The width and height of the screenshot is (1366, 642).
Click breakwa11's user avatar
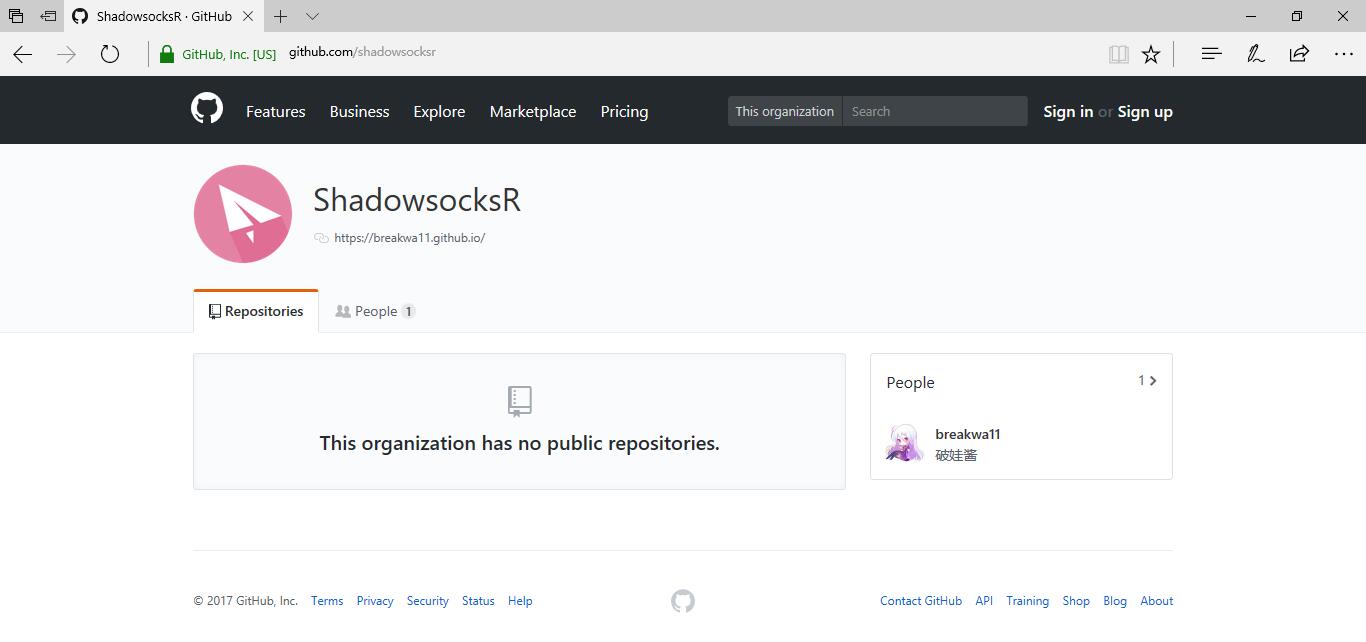click(905, 443)
